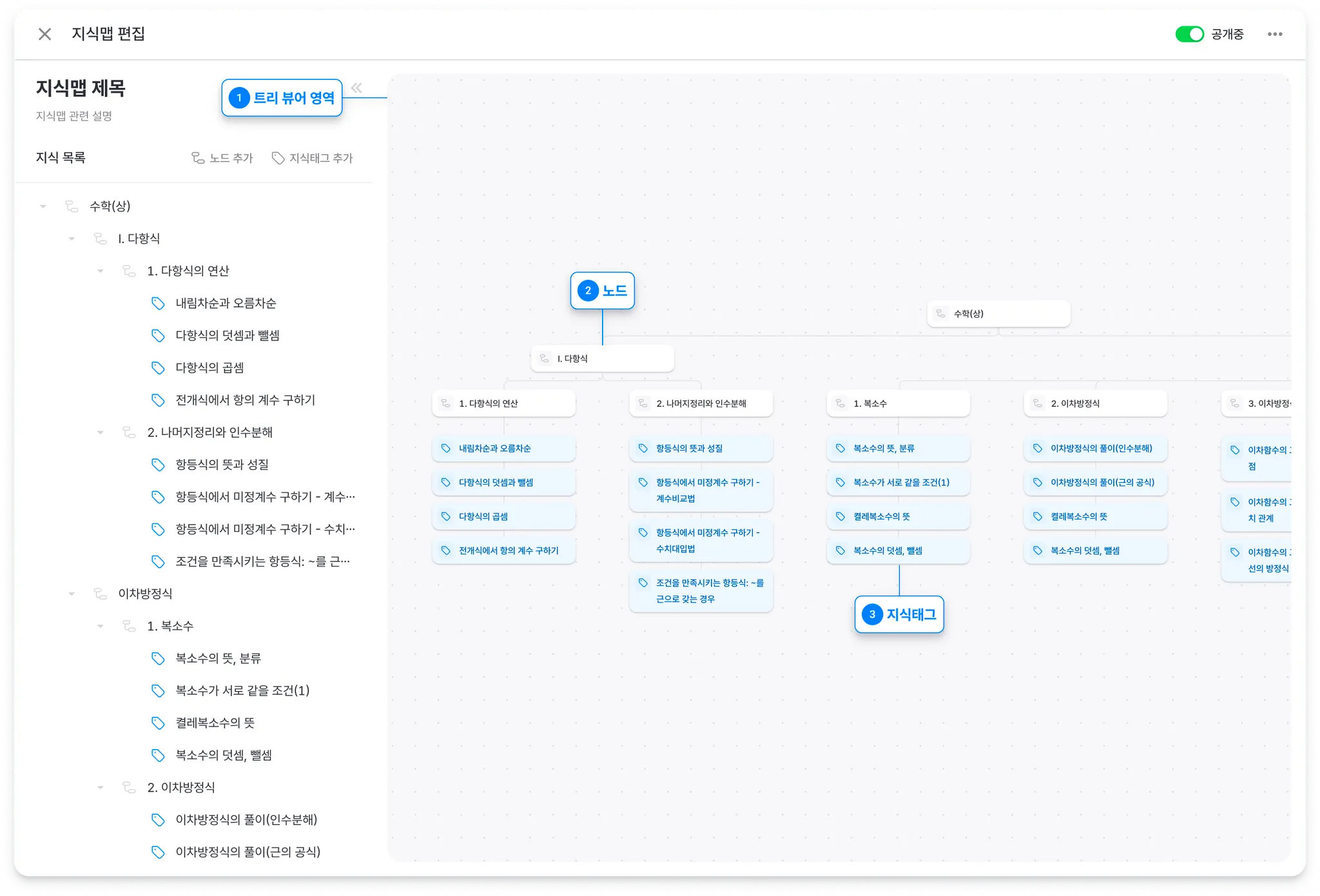Select the 수학(상) root node on canvas
Screen dimensions: 1320x896
998,314
